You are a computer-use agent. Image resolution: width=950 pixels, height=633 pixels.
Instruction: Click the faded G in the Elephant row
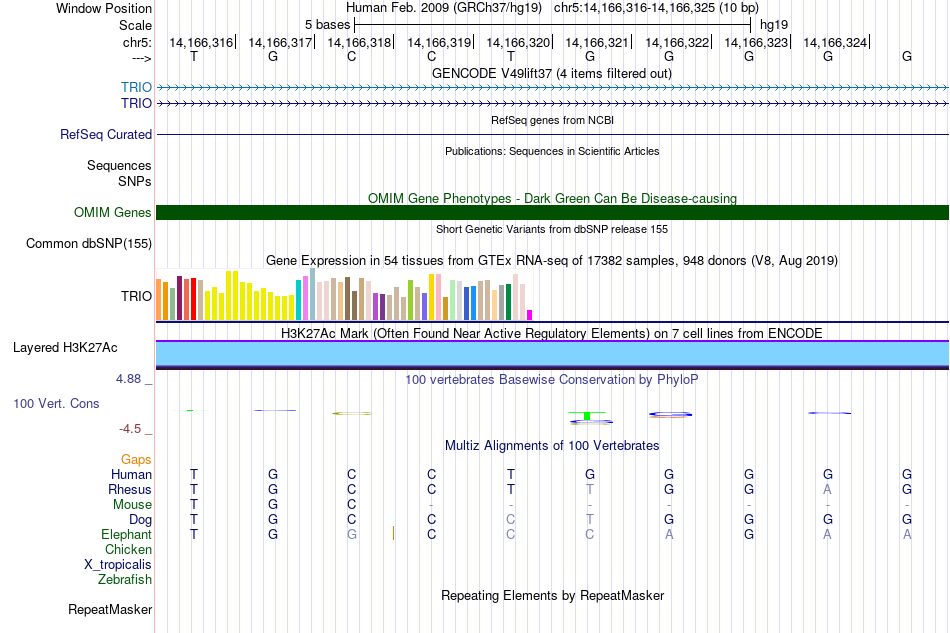(x=351, y=534)
